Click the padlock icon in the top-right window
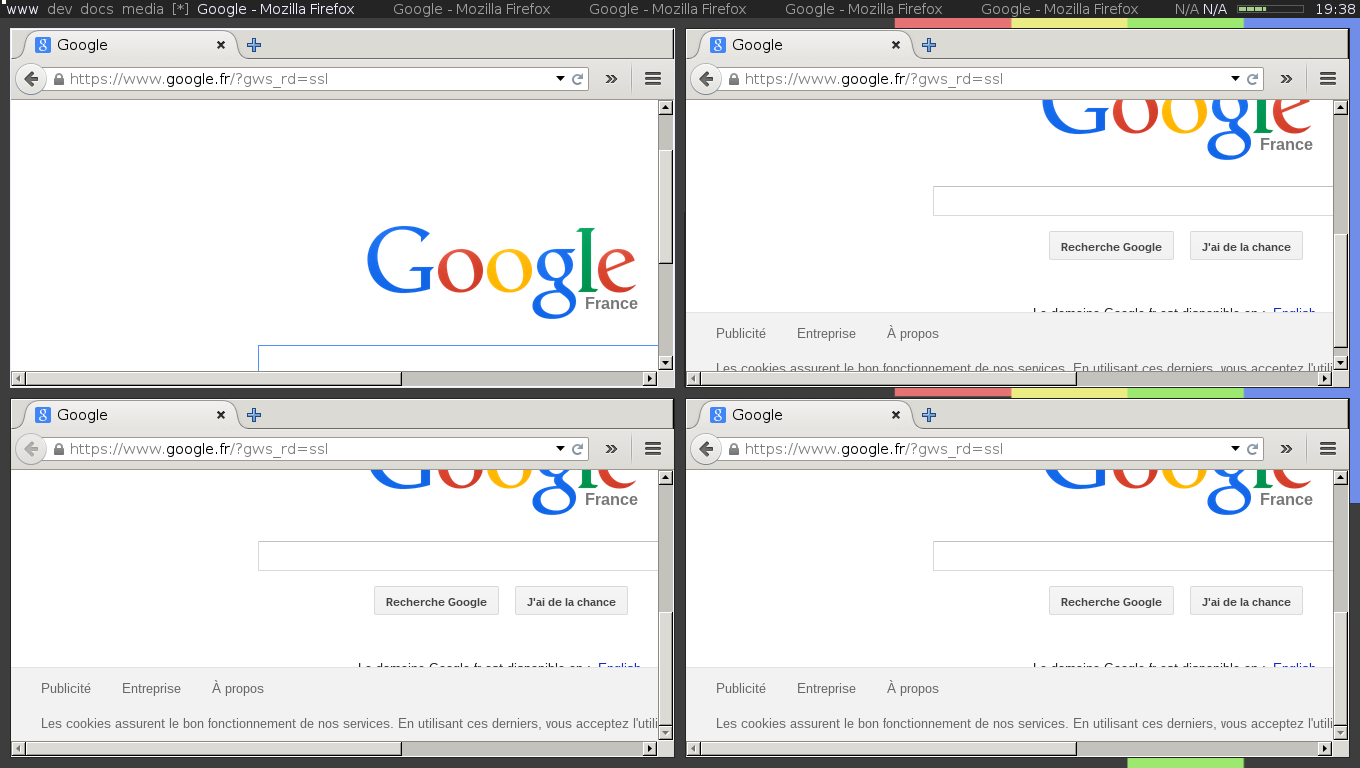The image size is (1360, 768). coord(734,79)
